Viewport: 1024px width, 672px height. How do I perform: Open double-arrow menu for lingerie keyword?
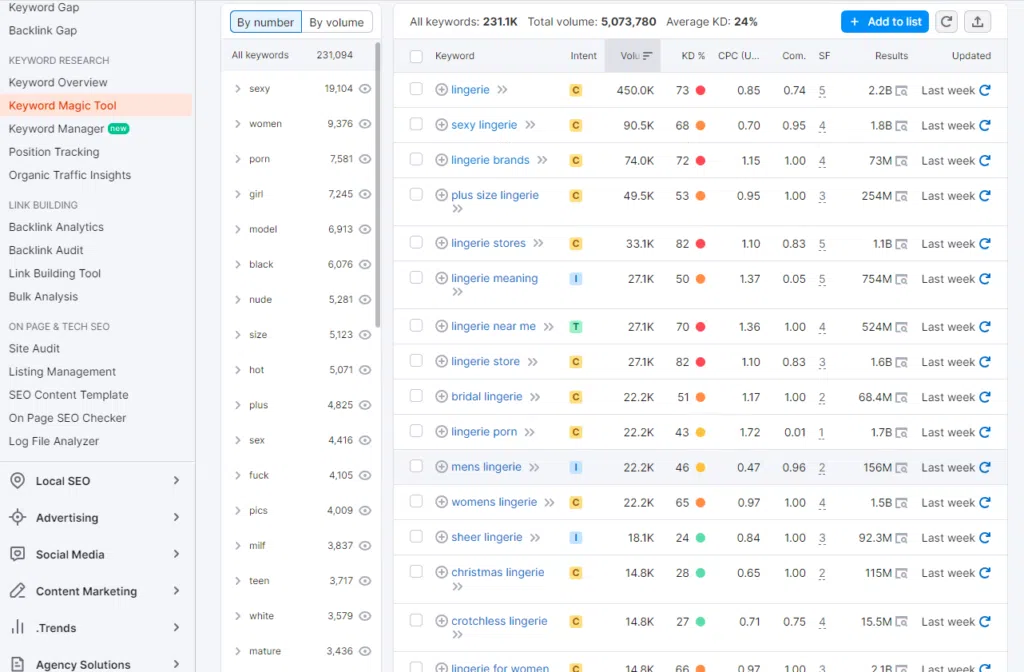(502, 89)
